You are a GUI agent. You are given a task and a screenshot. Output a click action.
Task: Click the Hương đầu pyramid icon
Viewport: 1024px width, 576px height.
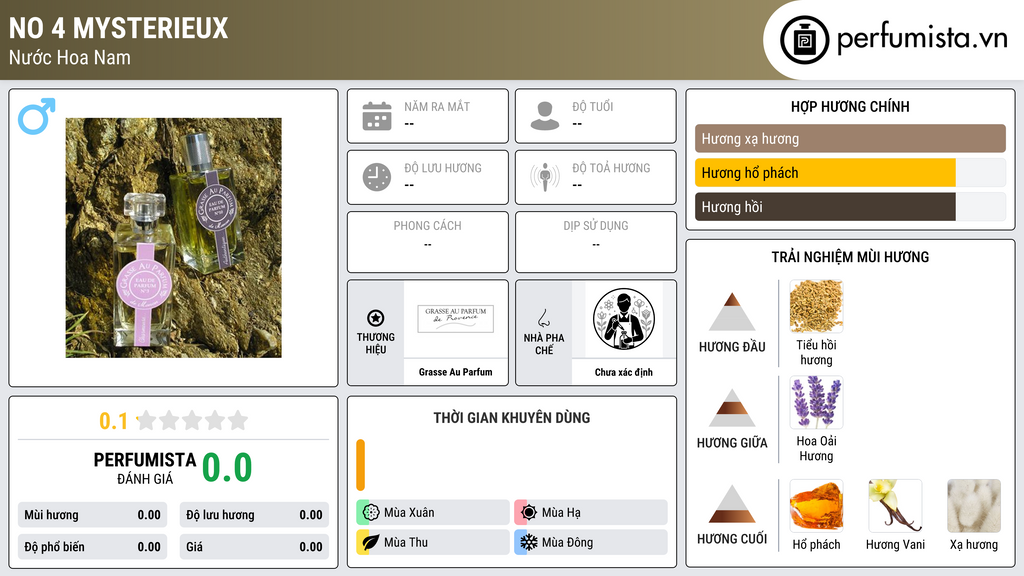[x=732, y=312]
